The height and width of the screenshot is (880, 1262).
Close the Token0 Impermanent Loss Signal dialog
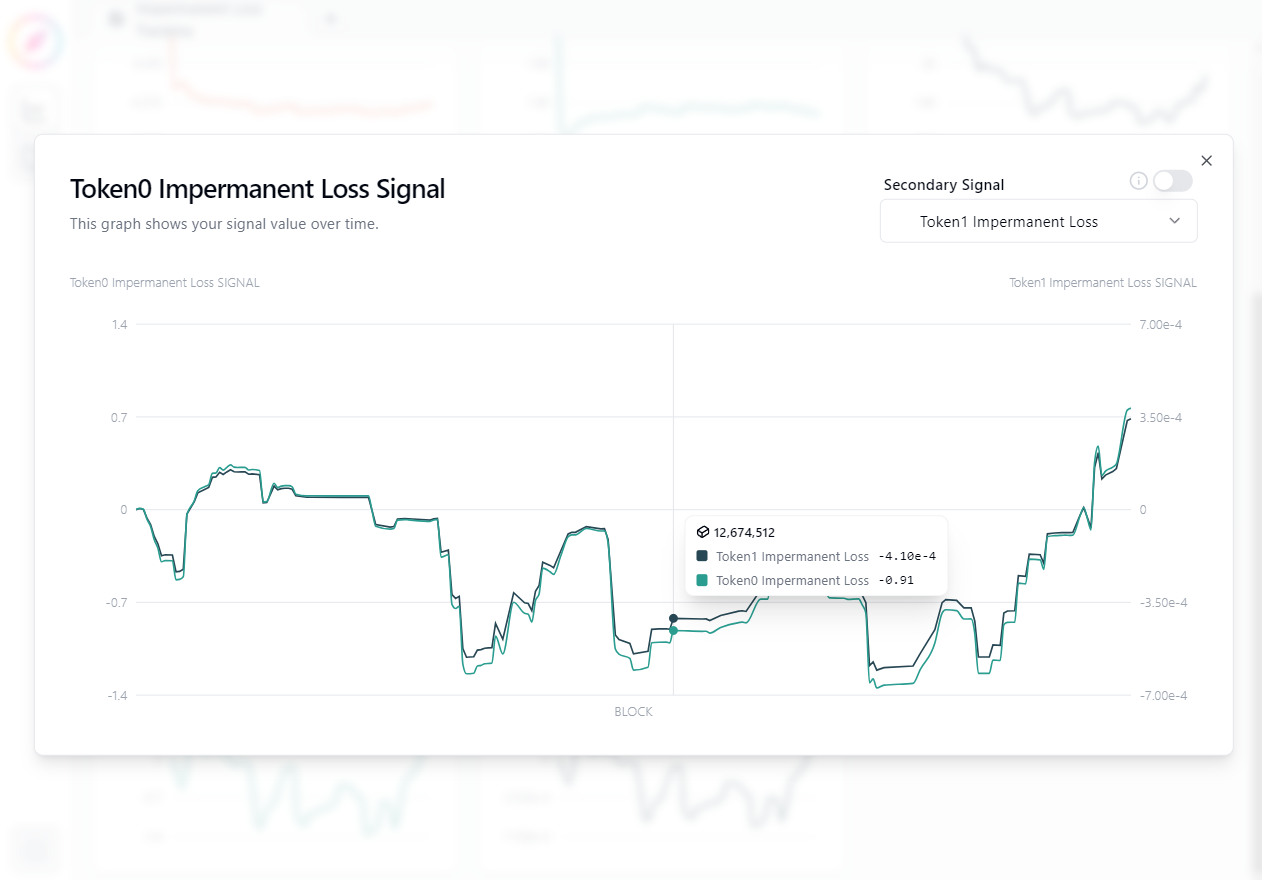tap(1206, 160)
